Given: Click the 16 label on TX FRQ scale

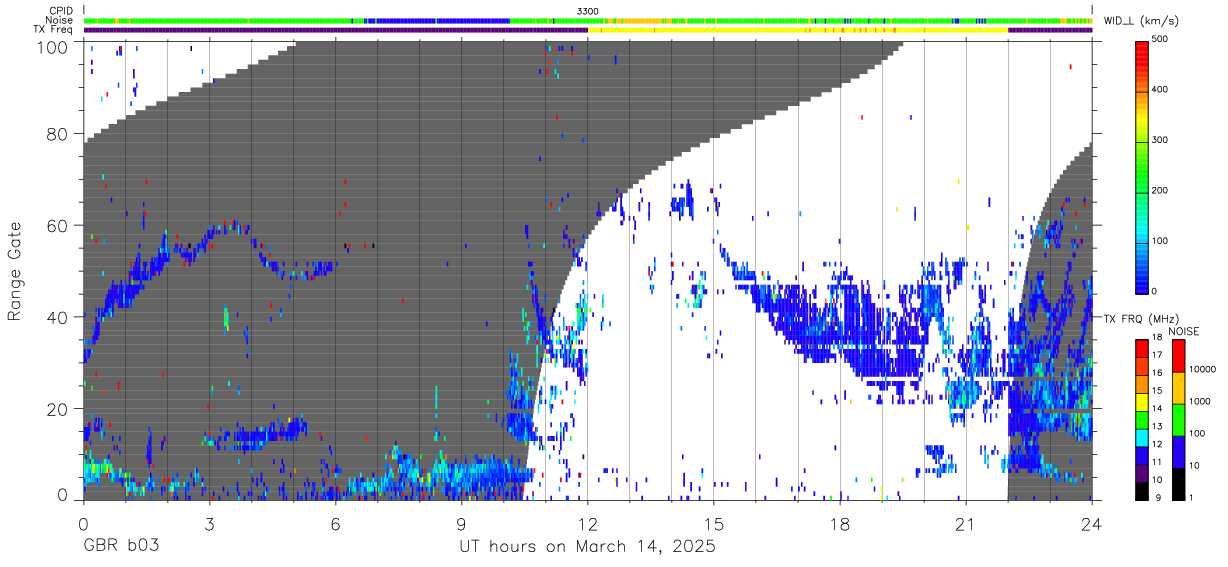Looking at the screenshot, I should coord(1156,372).
